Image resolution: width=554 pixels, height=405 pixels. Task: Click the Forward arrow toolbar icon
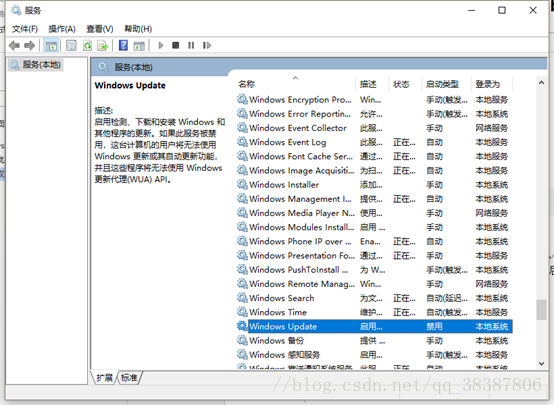click(x=29, y=45)
